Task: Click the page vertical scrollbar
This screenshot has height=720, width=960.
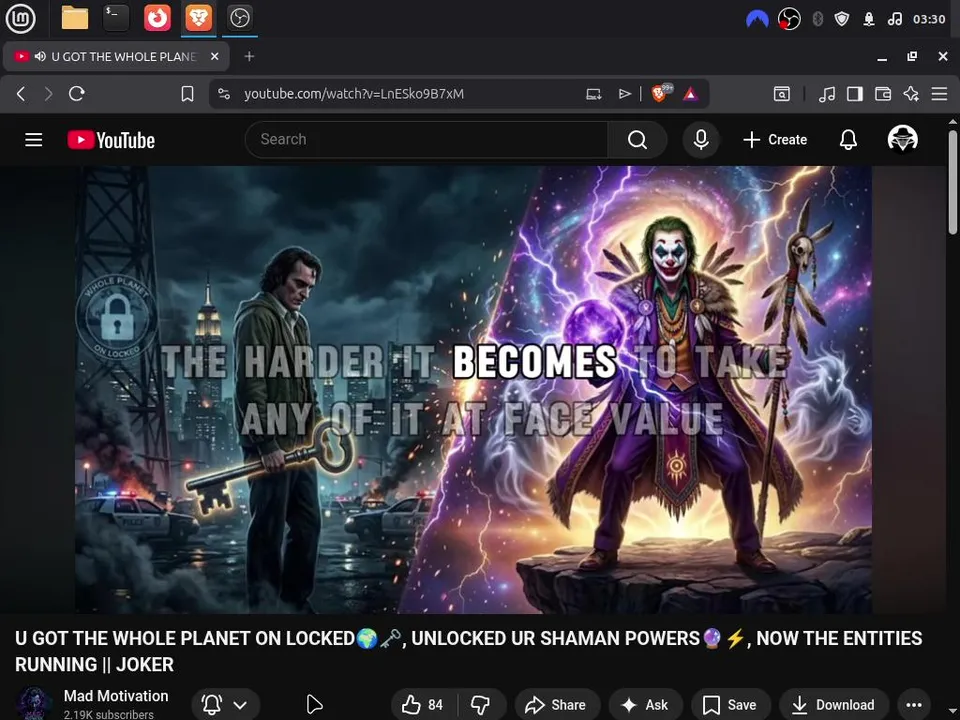Action: (953, 181)
